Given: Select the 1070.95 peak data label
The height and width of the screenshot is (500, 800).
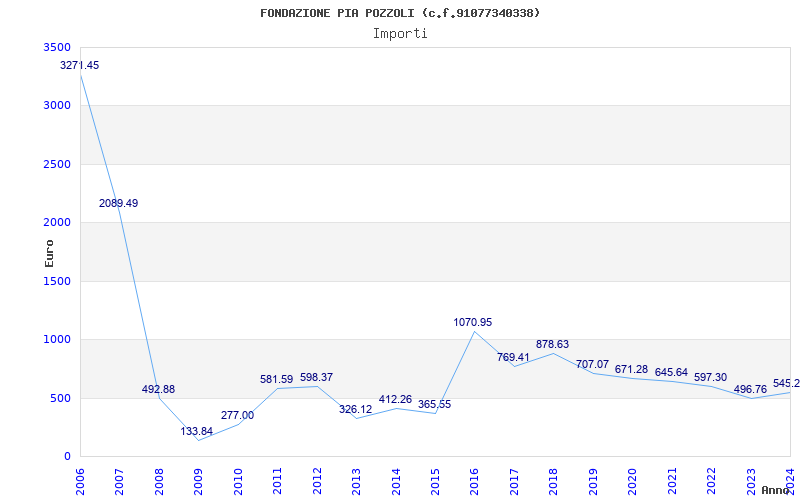Looking at the screenshot, I should click(x=473, y=322).
